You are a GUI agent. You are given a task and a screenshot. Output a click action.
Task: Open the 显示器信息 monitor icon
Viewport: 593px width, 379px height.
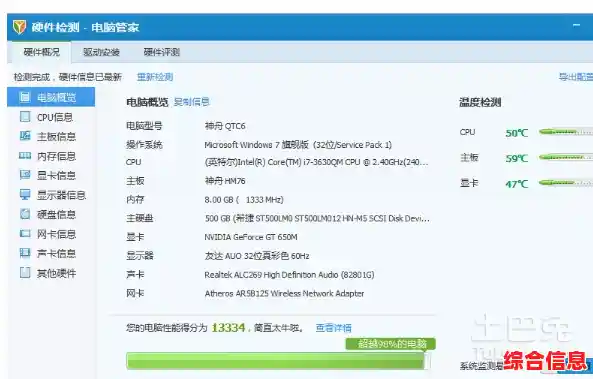click(x=25, y=195)
